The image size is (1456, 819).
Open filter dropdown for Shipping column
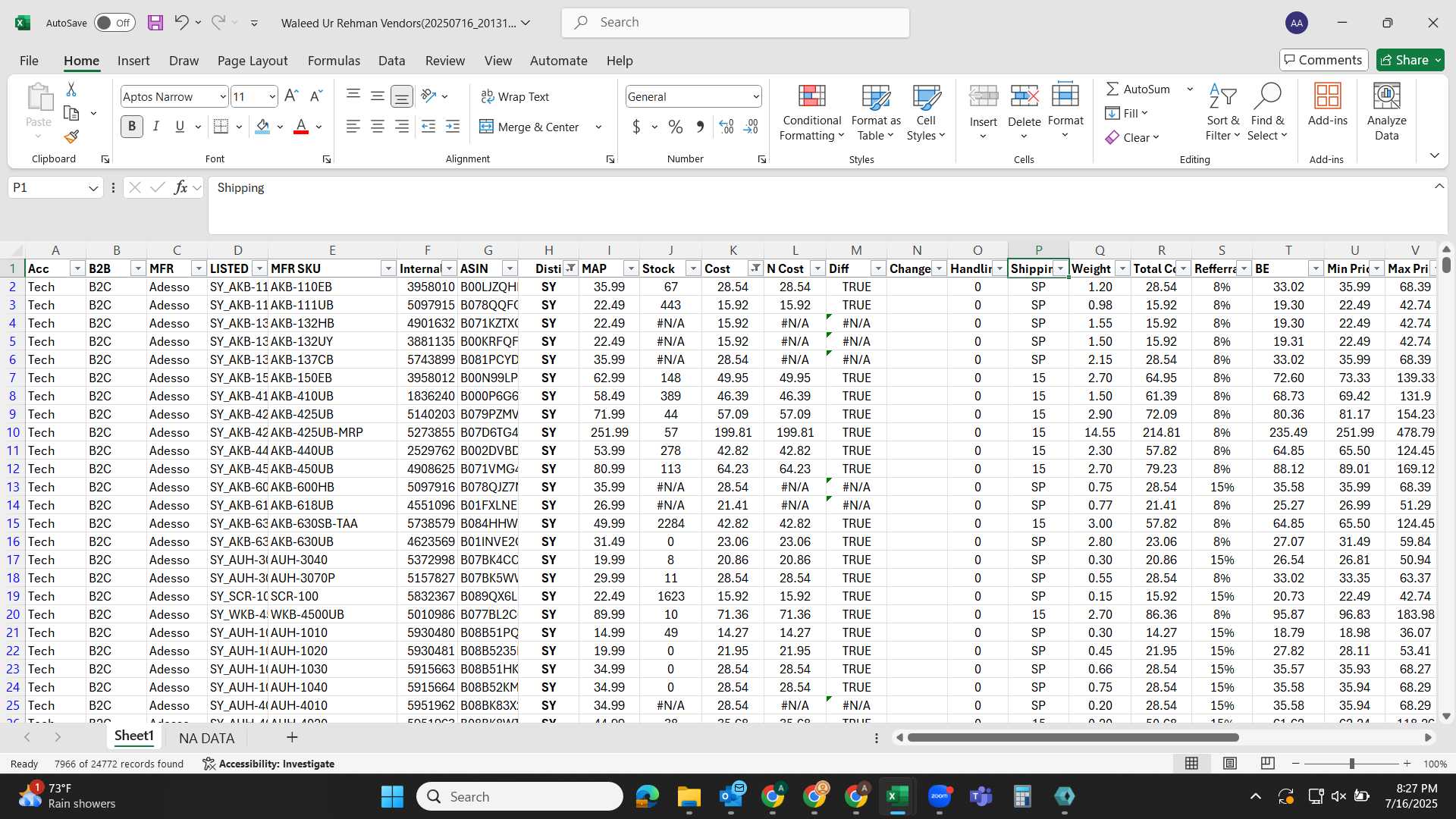pyautogui.click(x=1060, y=268)
